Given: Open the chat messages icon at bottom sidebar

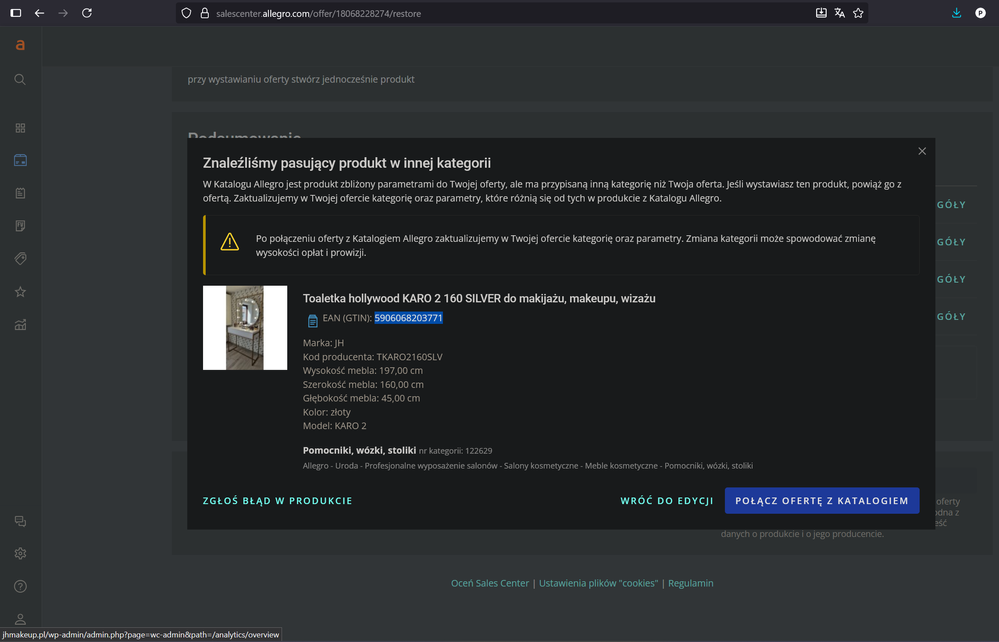Looking at the screenshot, I should pos(20,521).
